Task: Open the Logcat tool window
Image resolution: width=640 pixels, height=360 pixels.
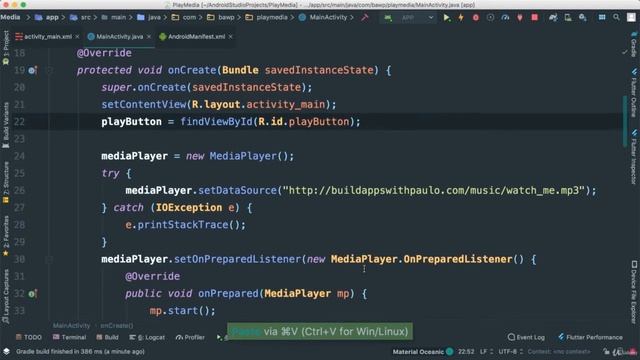Action: point(147,337)
